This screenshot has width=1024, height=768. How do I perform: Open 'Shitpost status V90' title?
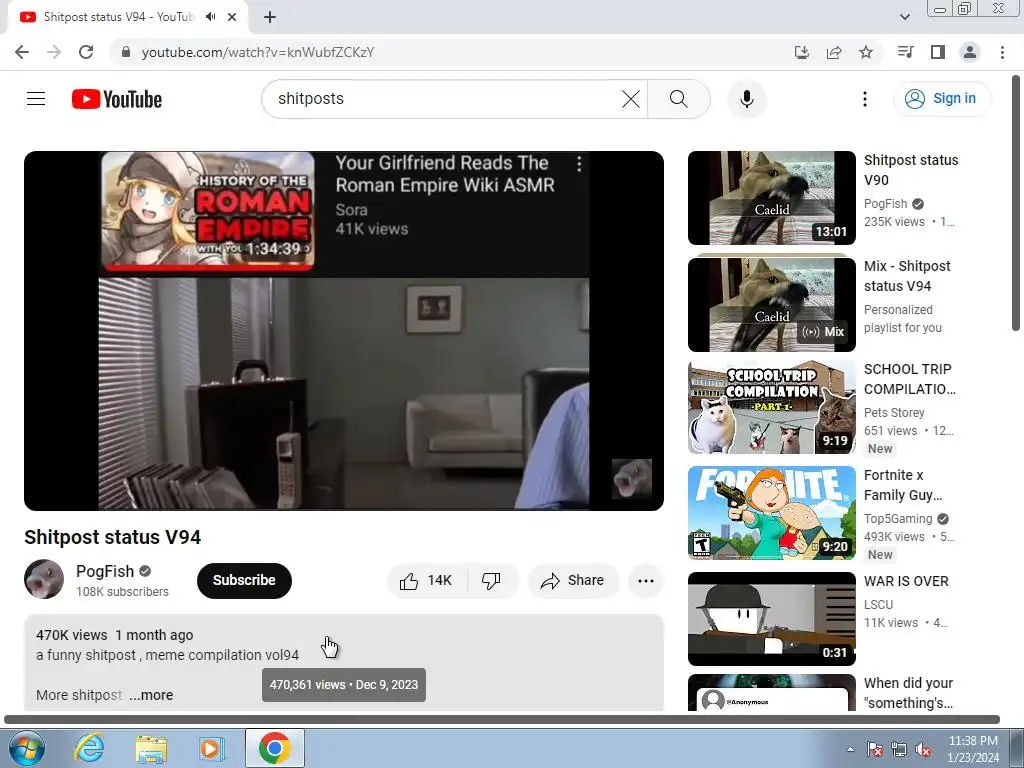[x=911, y=170]
